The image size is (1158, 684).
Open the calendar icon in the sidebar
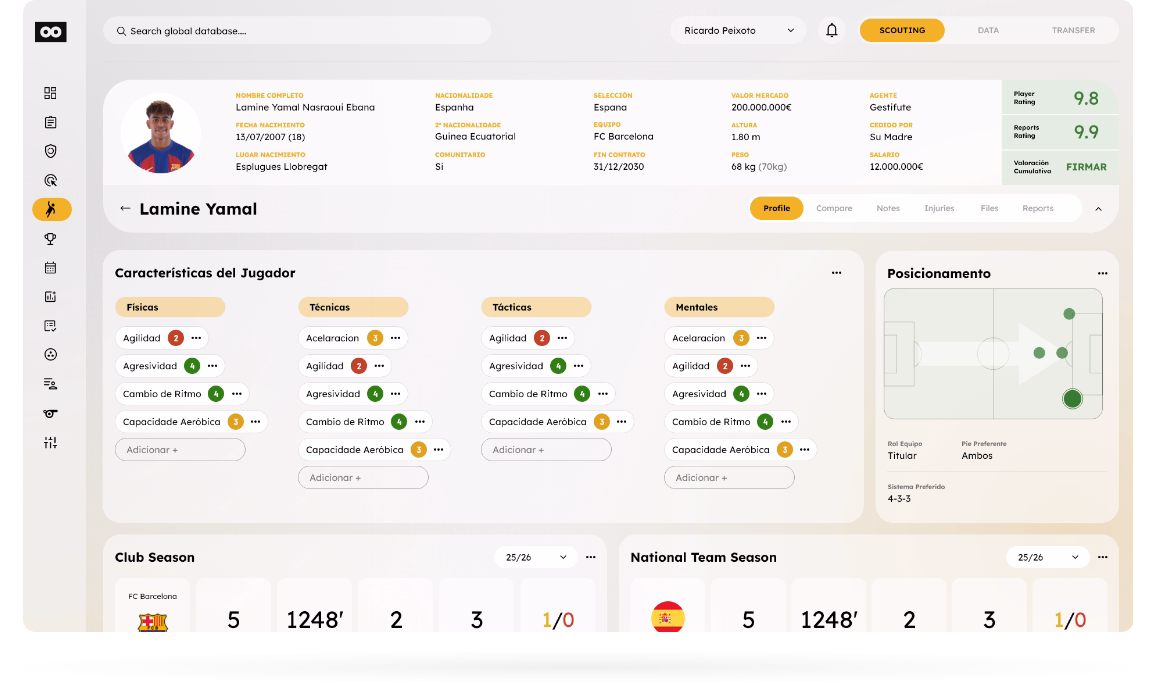[50, 267]
